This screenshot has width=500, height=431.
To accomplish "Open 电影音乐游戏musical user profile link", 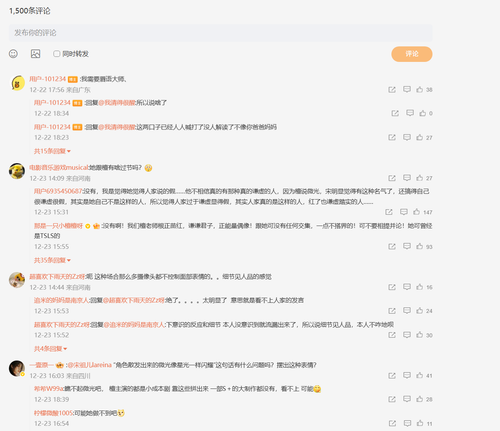I will (59, 167).
